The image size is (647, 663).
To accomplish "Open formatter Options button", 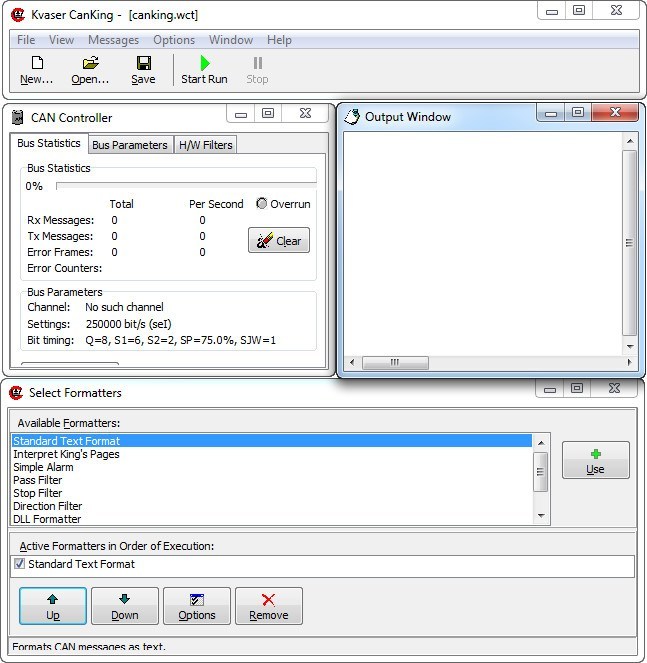I will (x=197, y=606).
